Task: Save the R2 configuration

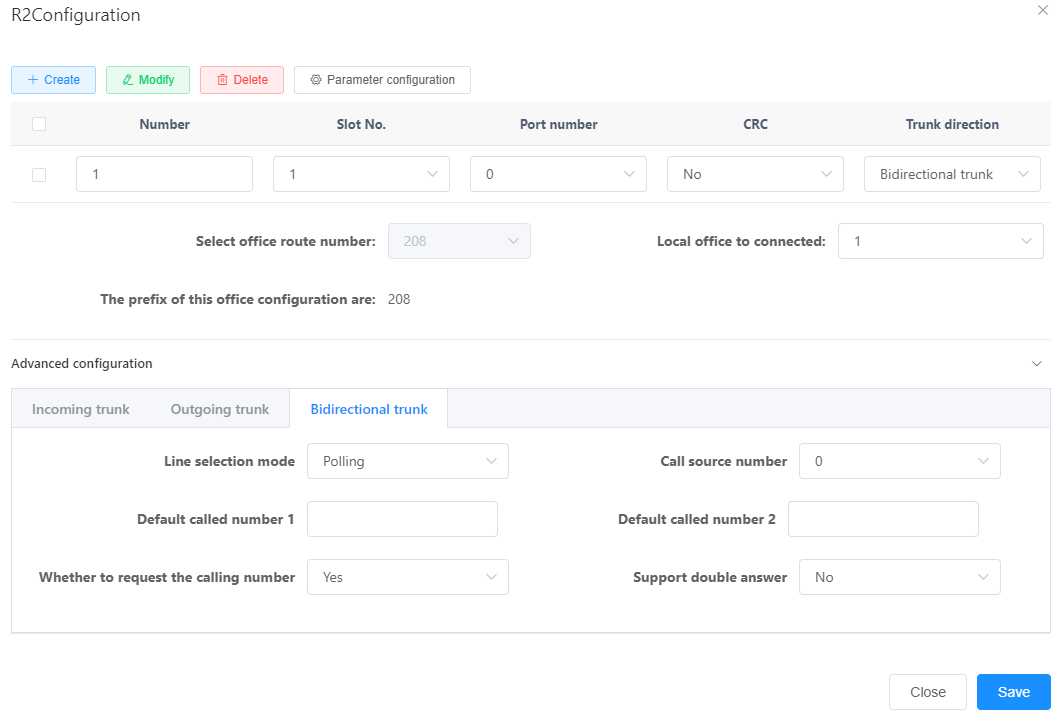Action: click(x=1014, y=692)
